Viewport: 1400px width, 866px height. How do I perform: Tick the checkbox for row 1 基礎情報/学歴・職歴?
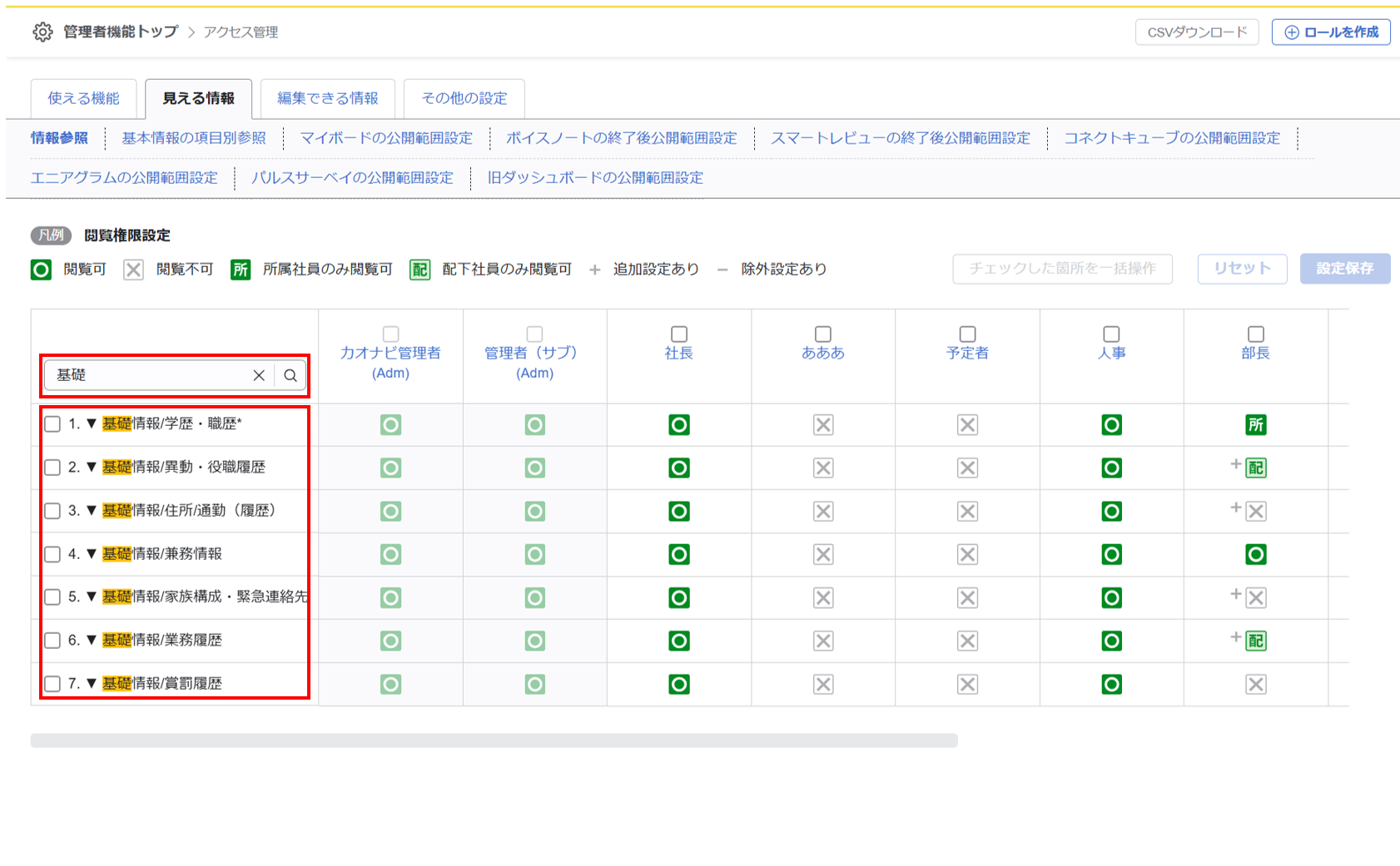[52, 424]
